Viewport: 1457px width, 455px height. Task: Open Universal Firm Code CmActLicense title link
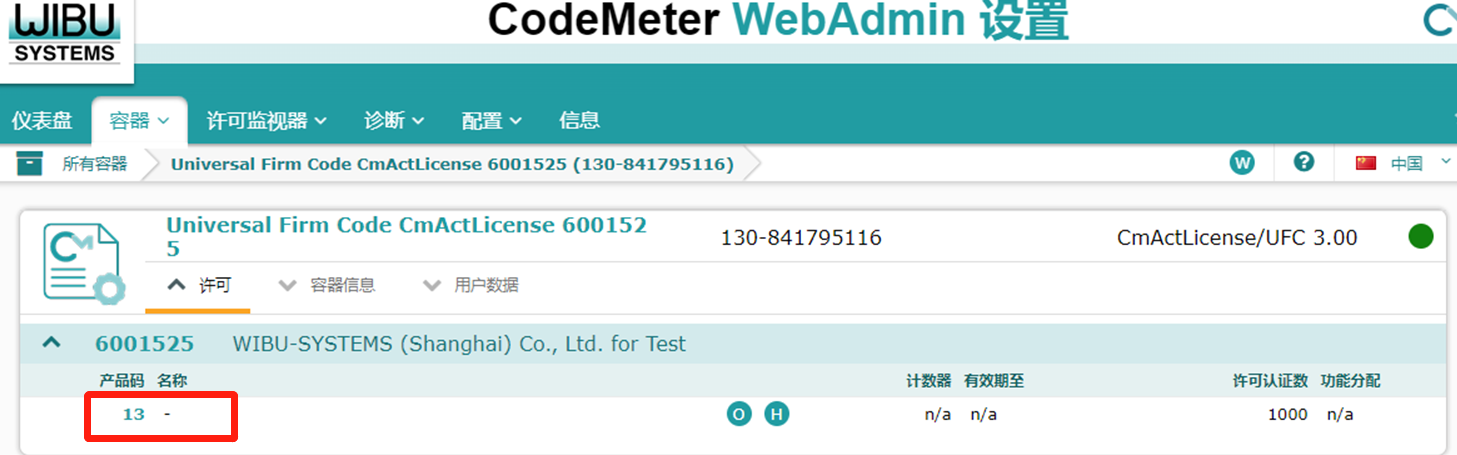pyautogui.click(x=407, y=237)
